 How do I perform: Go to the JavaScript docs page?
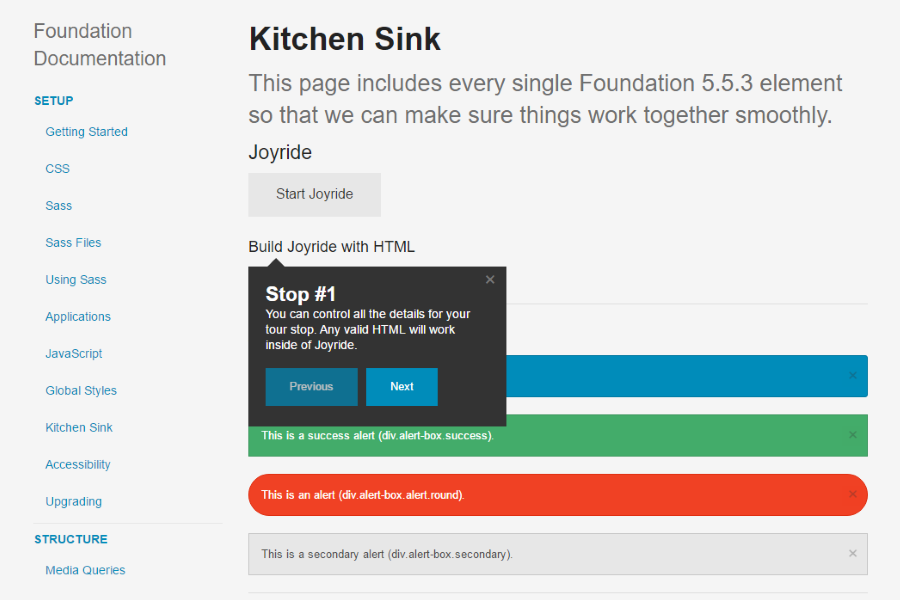tap(74, 354)
